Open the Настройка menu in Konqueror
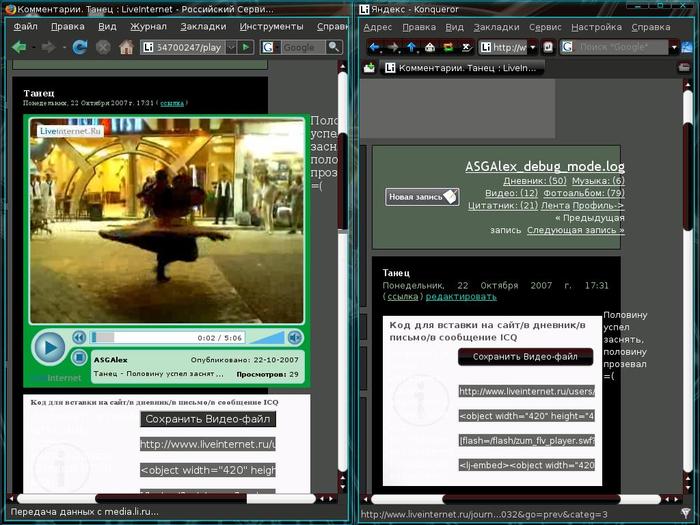This screenshot has height=525, width=700. point(596,27)
